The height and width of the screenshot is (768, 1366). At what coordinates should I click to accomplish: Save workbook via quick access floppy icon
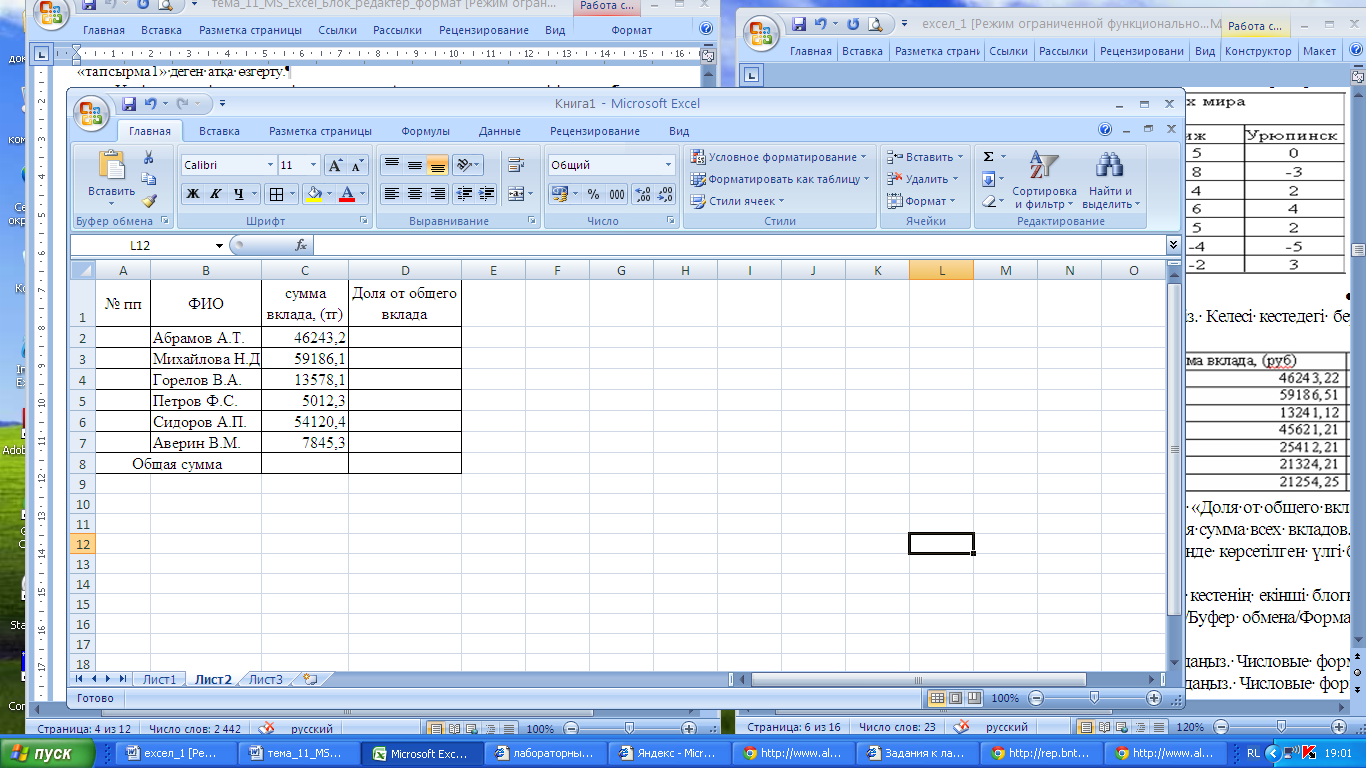coord(128,103)
